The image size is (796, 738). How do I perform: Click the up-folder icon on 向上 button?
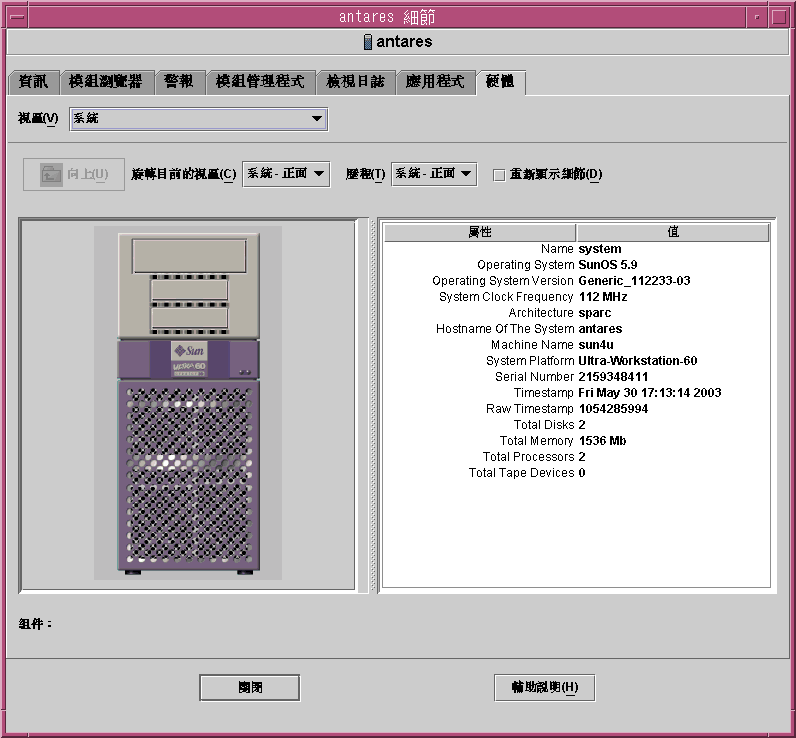[x=51, y=175]
